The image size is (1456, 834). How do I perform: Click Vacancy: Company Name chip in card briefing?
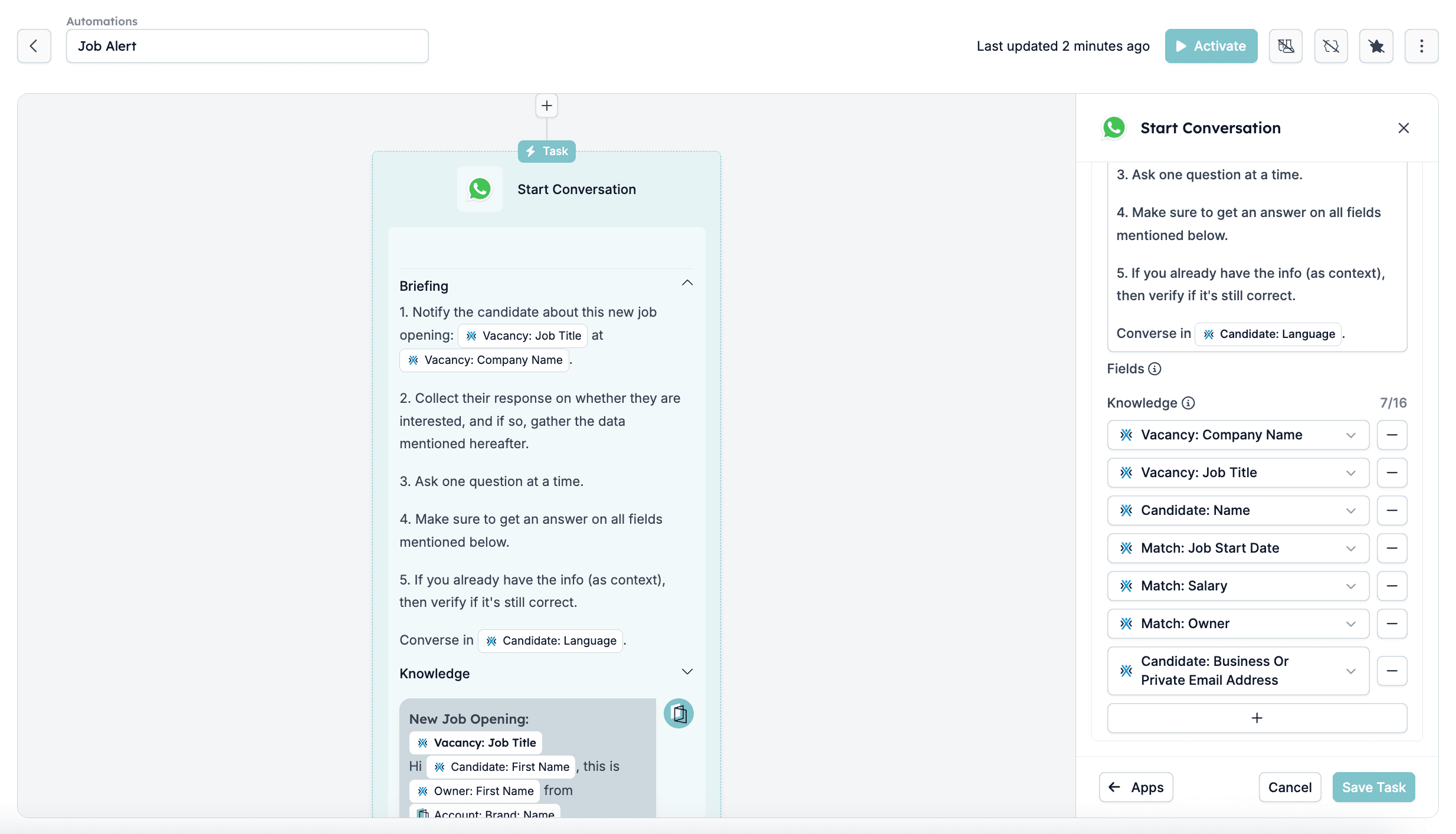(x=484, y=360)
